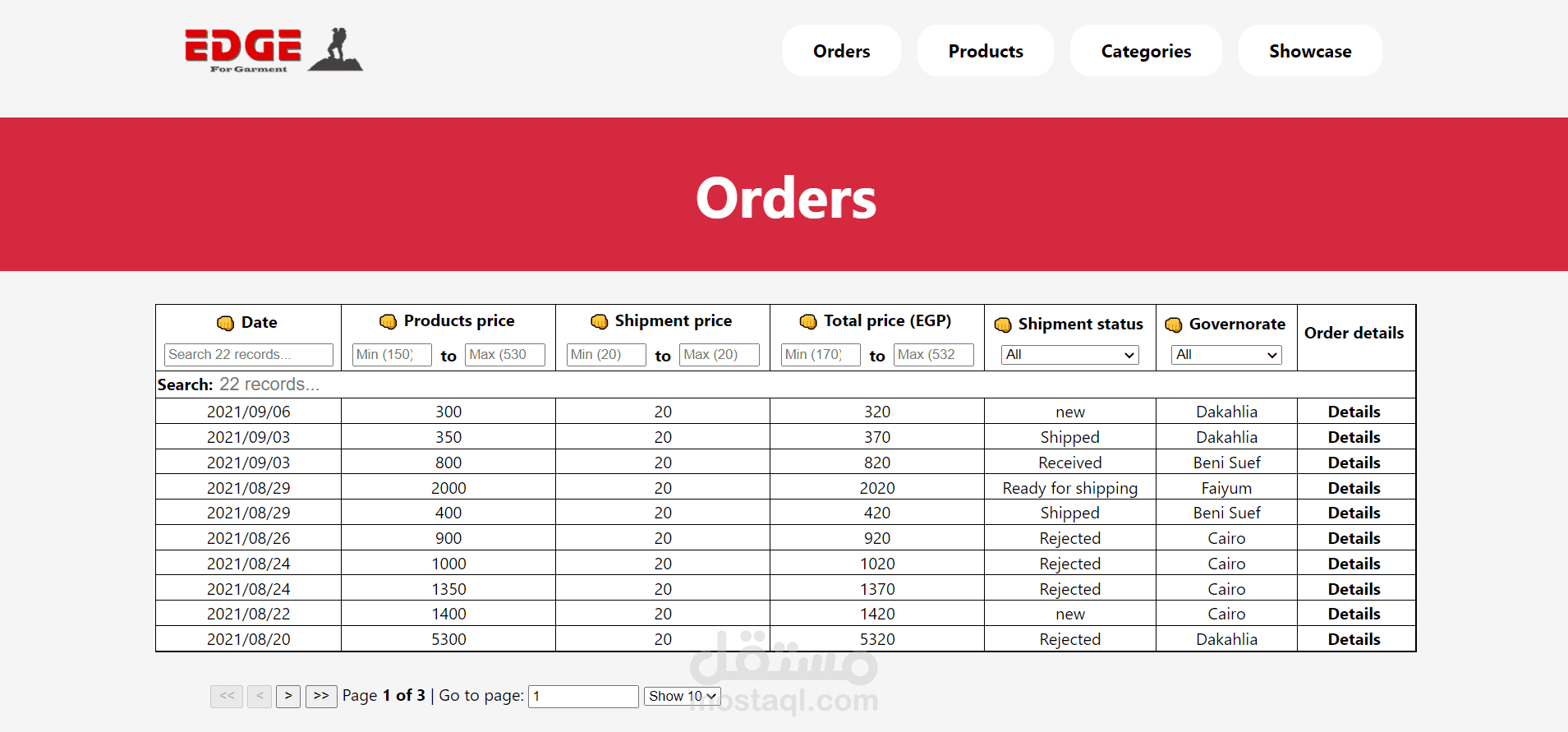The height and width of the screenshot is (732, 1568).
Task: Click the Total price Max field
Action: pos(934,355)
